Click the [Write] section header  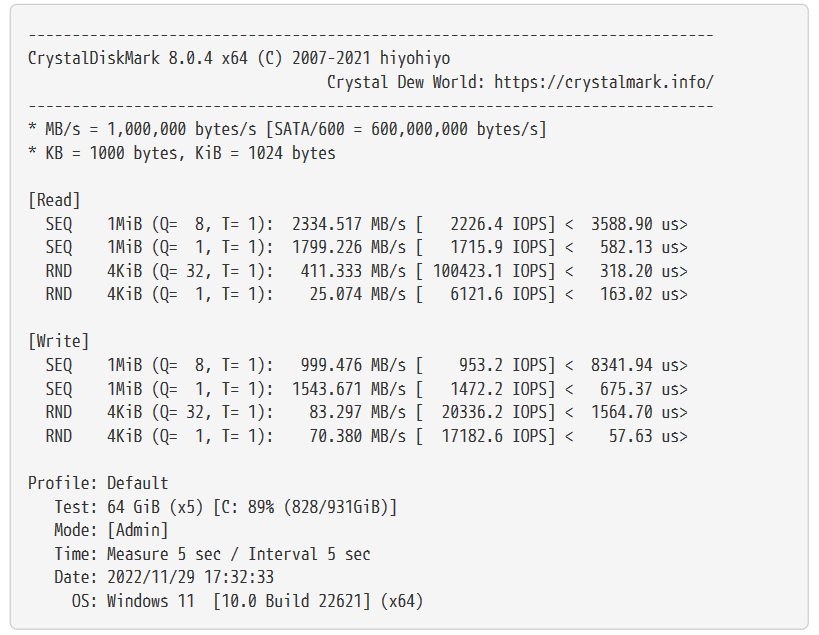click(58, 342)
